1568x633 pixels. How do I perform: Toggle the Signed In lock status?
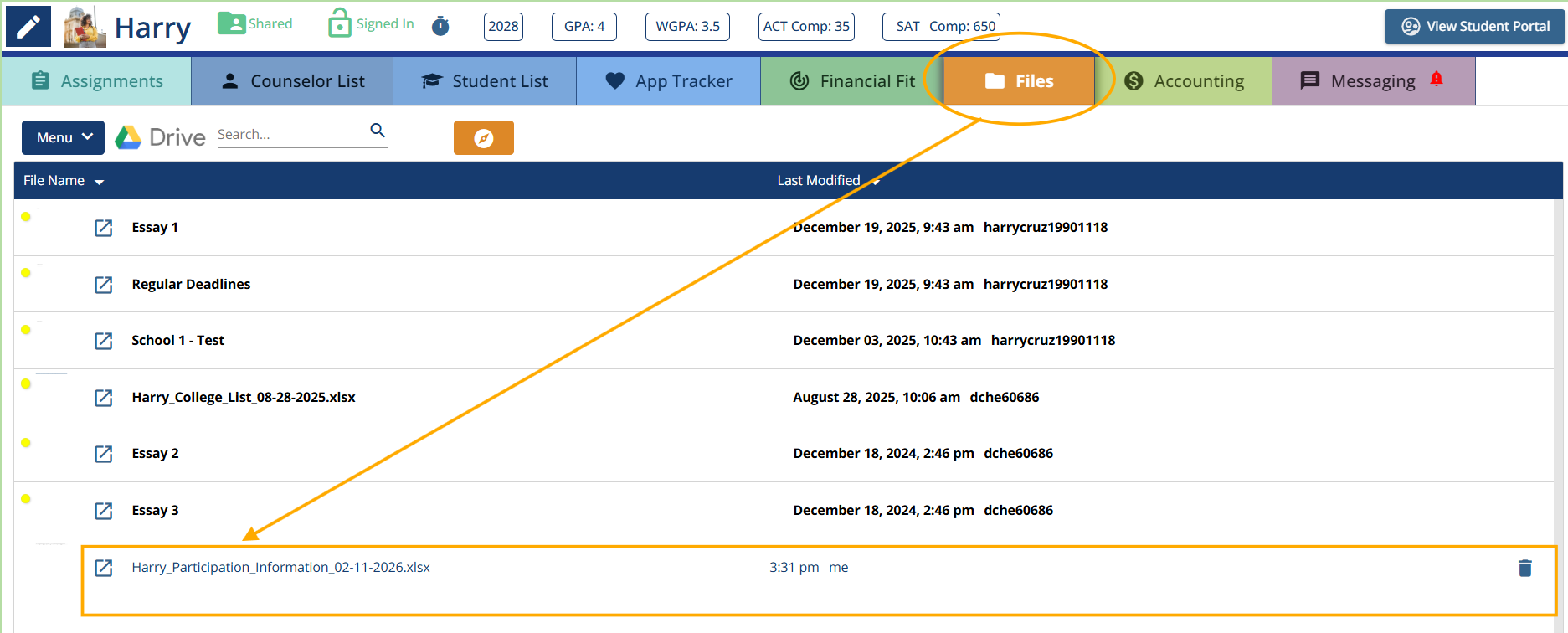[371, 24]
